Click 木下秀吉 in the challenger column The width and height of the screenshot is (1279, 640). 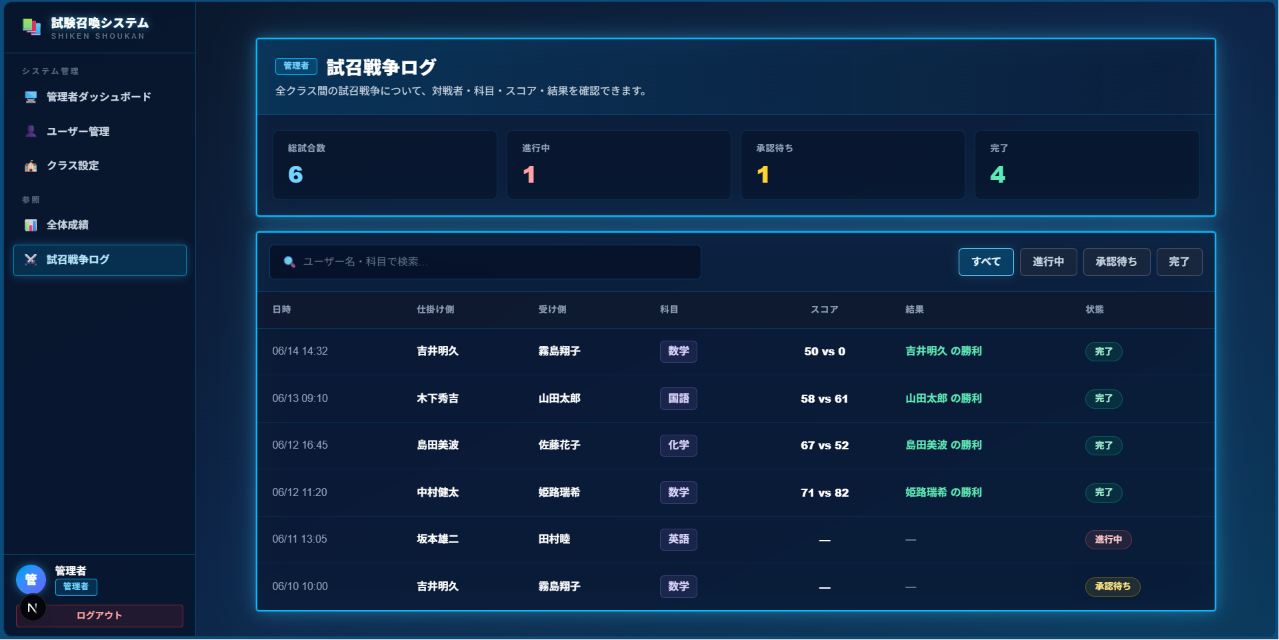[x=438, y=398]
